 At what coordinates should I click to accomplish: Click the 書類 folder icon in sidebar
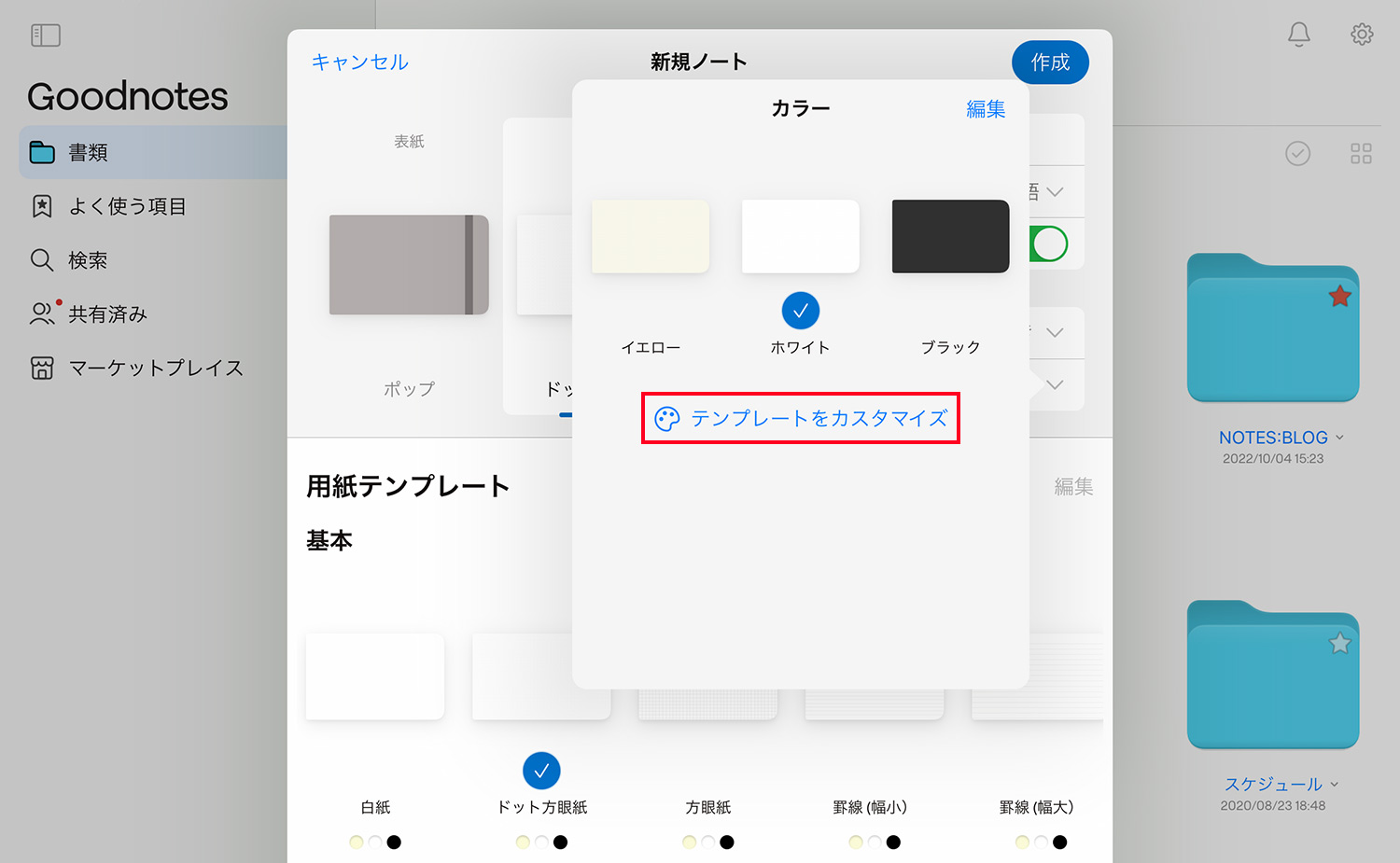point(42,152)
